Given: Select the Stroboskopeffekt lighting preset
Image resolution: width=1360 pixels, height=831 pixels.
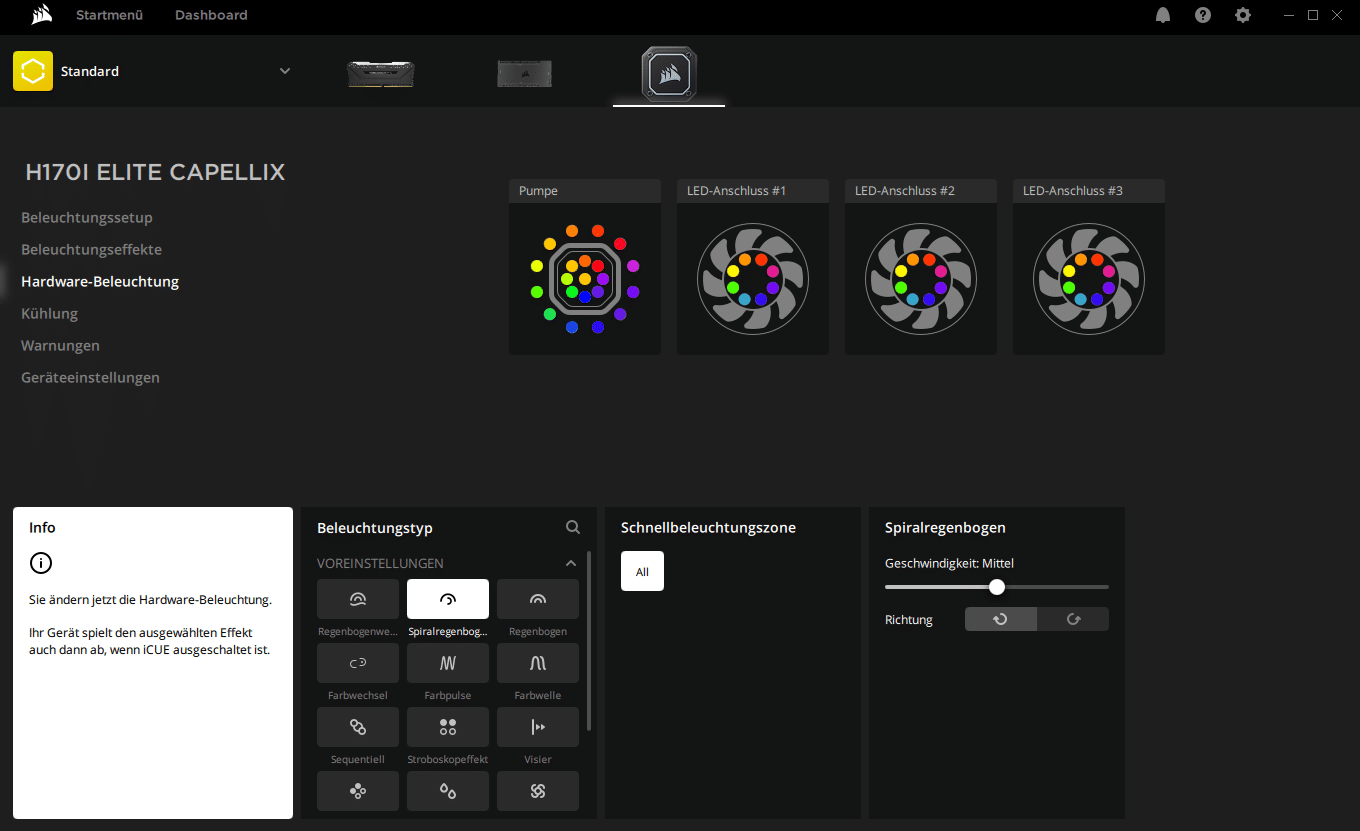Looking at the screenshot, I should (x=447, y=727).
